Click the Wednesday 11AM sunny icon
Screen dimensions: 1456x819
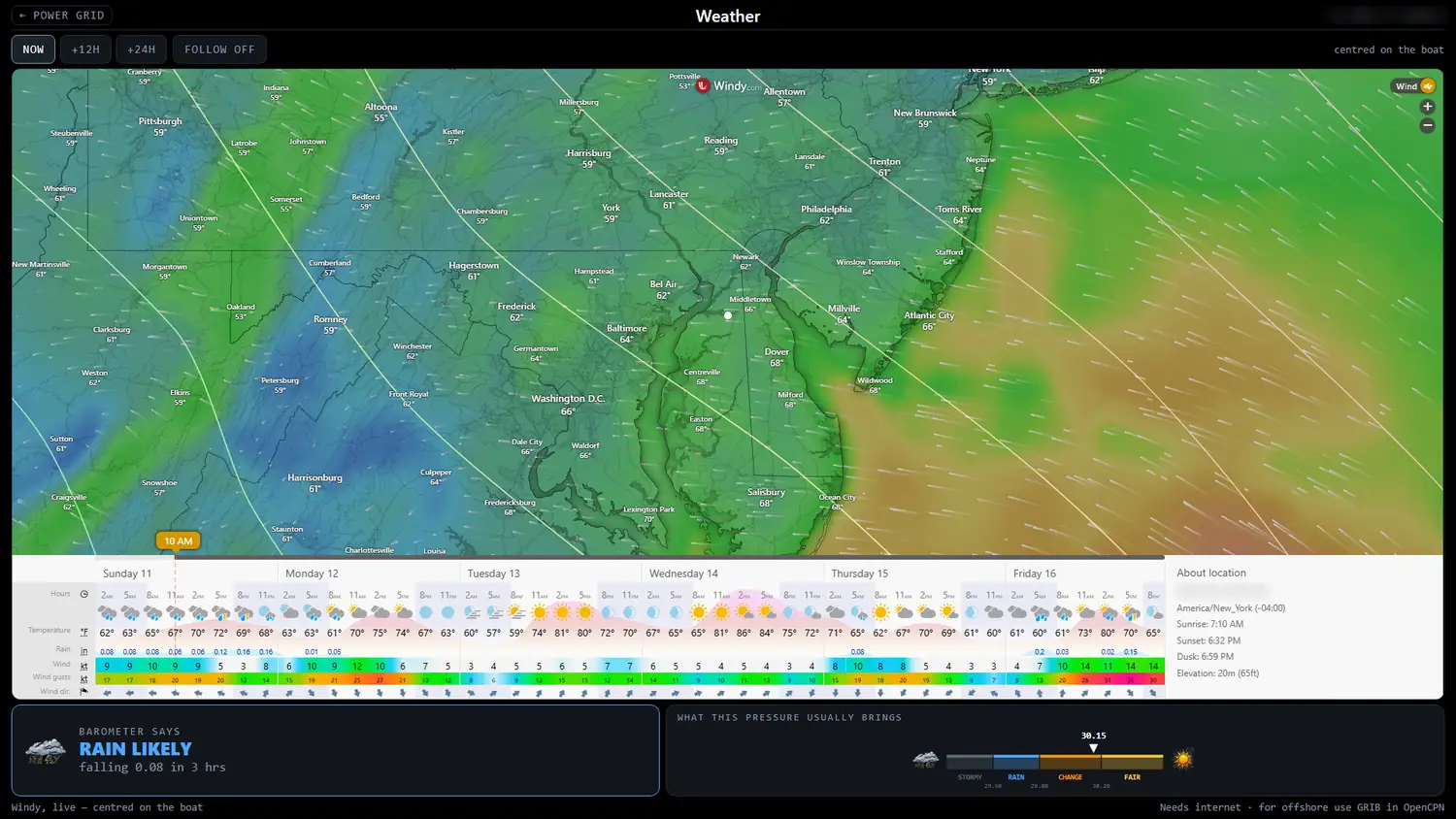[x=721, y=612]
